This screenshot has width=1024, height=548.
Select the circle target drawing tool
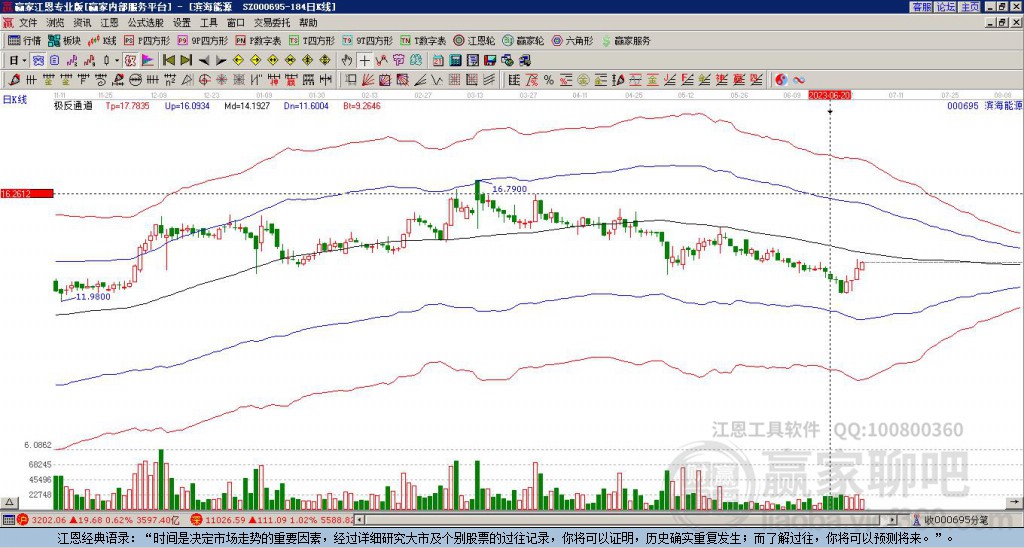(204, 80)
